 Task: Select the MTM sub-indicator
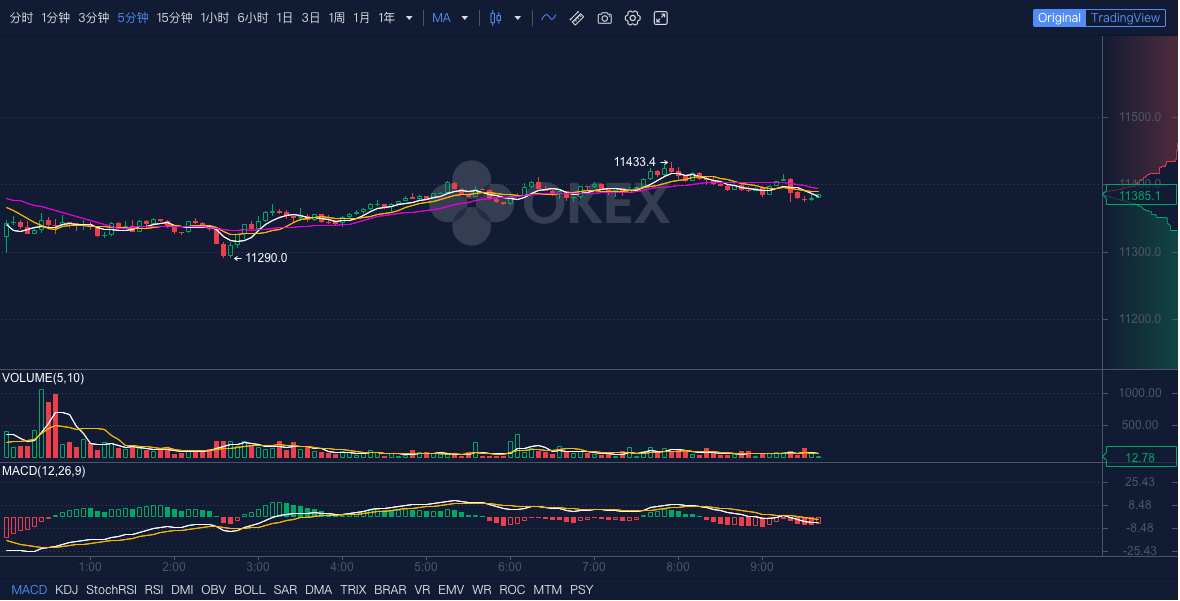tap(547, 590)
